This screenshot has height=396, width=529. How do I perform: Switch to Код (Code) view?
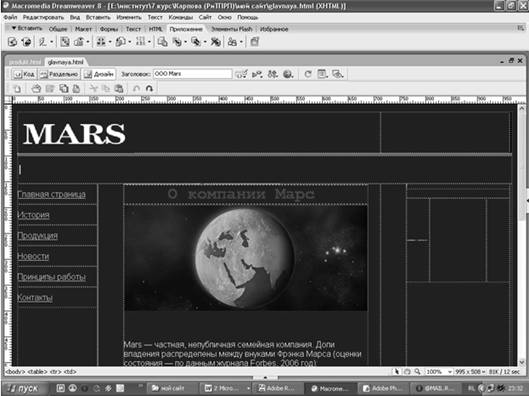pyautogui.click(x=24, y=74)
